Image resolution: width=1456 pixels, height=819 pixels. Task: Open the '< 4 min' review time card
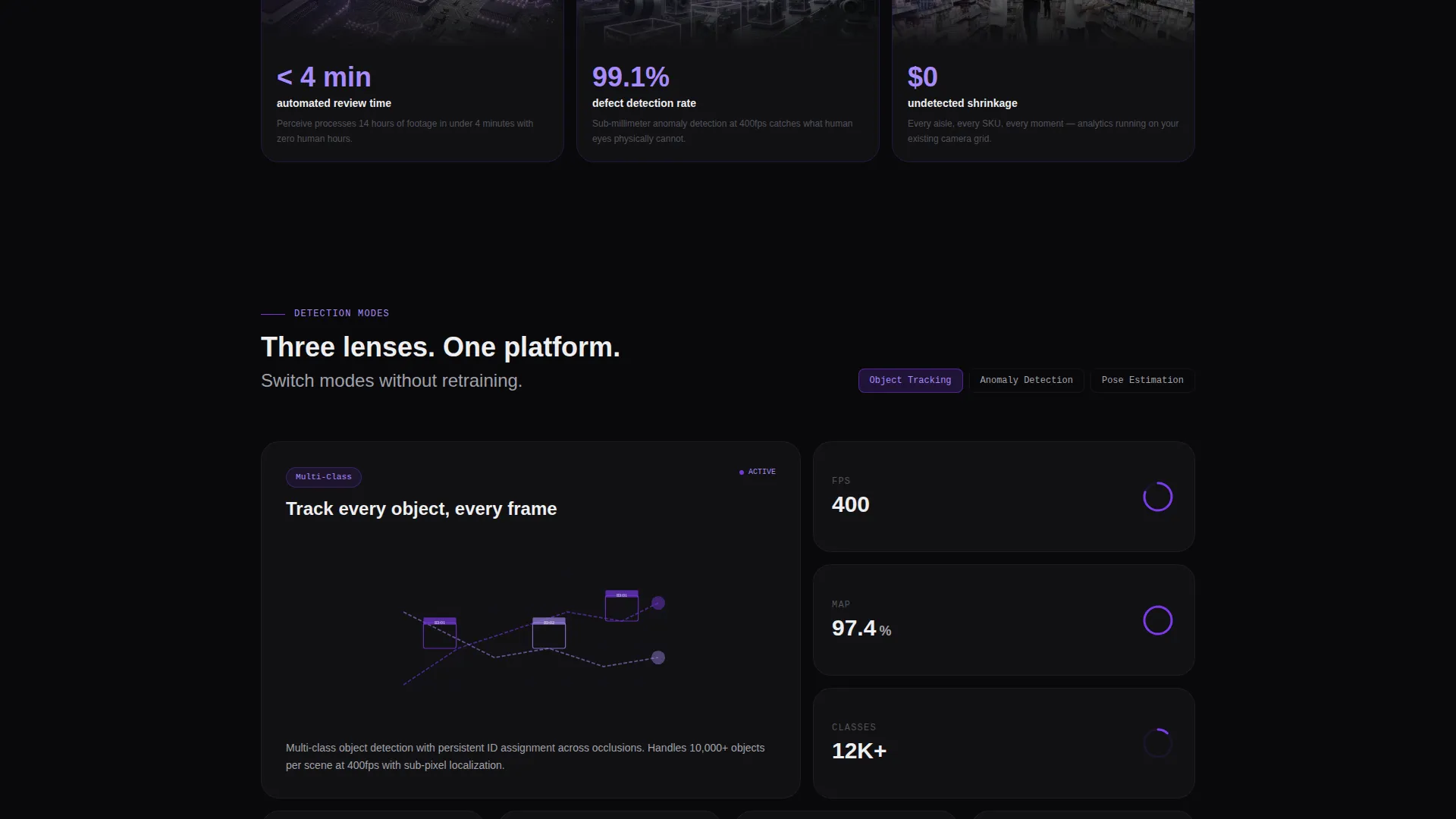[413, 80]
